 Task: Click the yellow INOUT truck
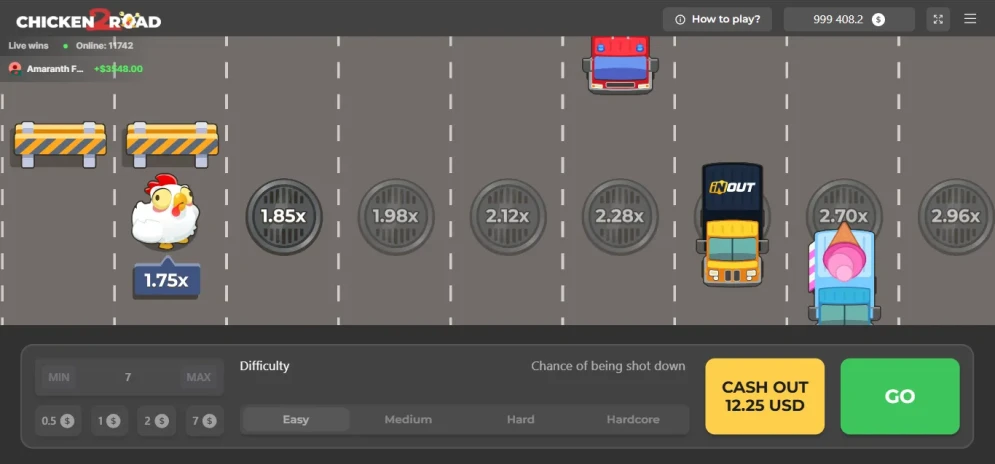pyautogui.click(x=732, y=224)
